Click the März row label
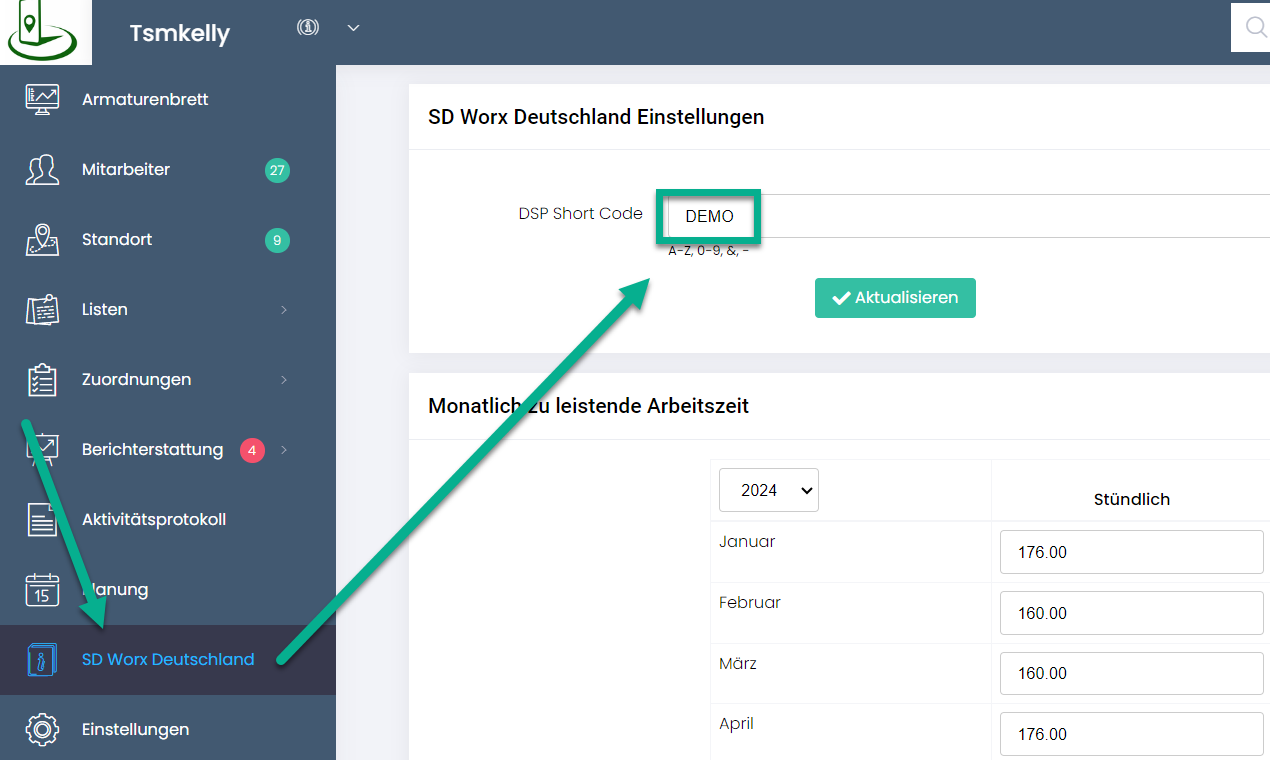Image resolution: width=1270 pixels, height=760 pixels. pyautogui.click(x=738, y=664)
